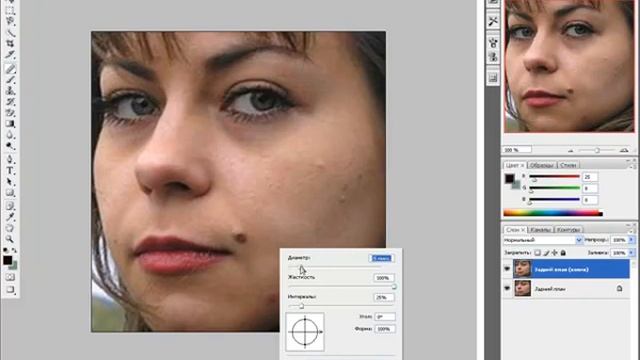Toggle lock position in Layers panel
The image size is (640, 360).
(555, 253)
